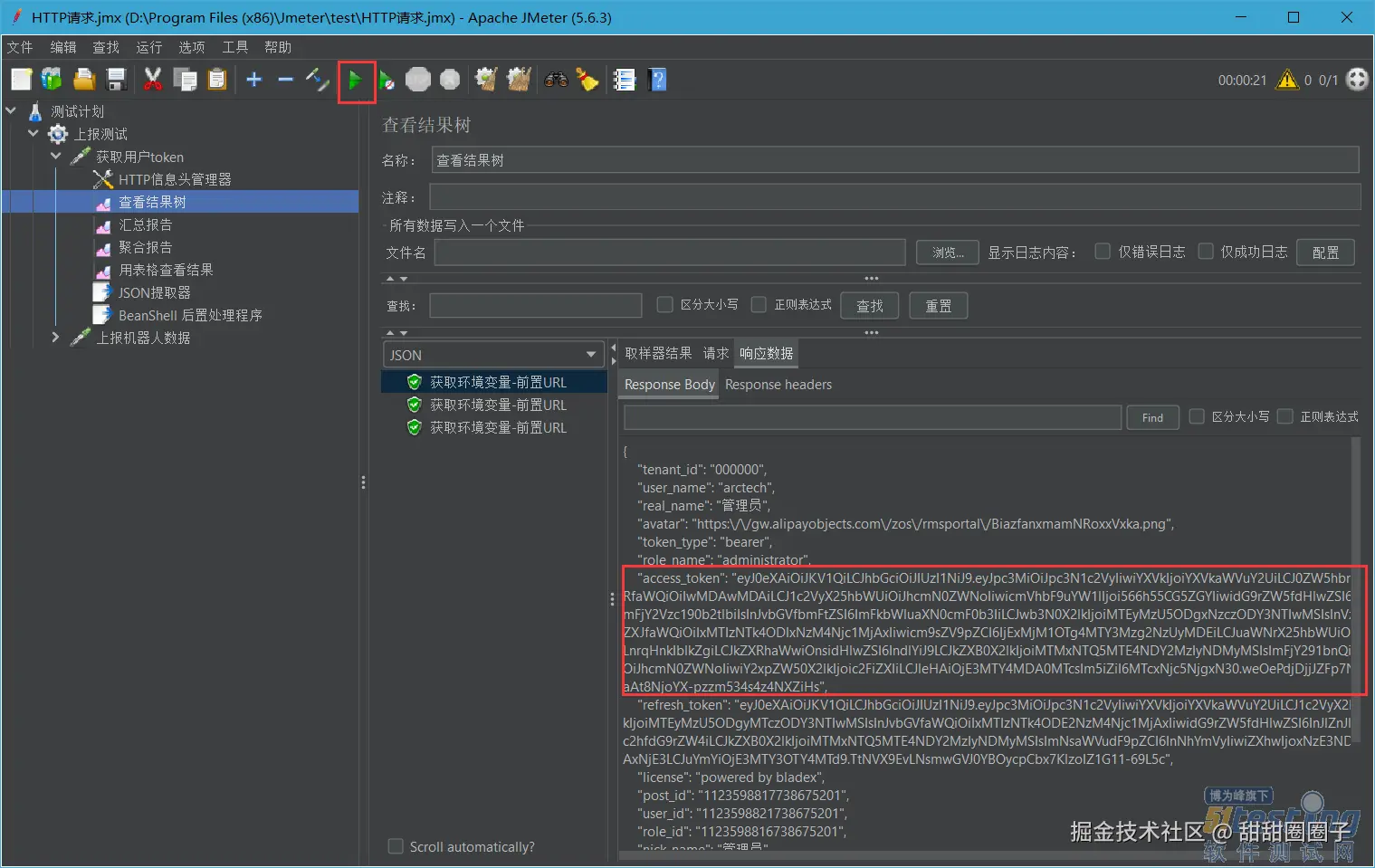The width and height of the screenshot is (1375, 868).
Task: Select the first 获取环境变量-前置URL result
Action: click(494, 382)
